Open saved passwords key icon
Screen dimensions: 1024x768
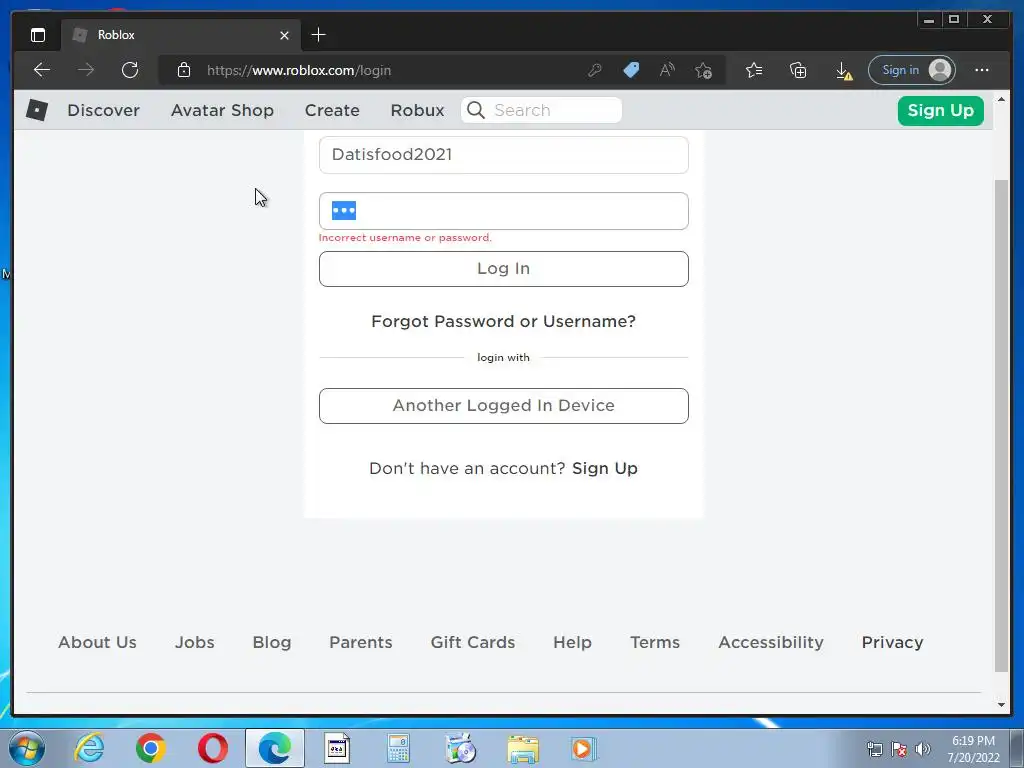pyautogui.click(x=594, y=70)
